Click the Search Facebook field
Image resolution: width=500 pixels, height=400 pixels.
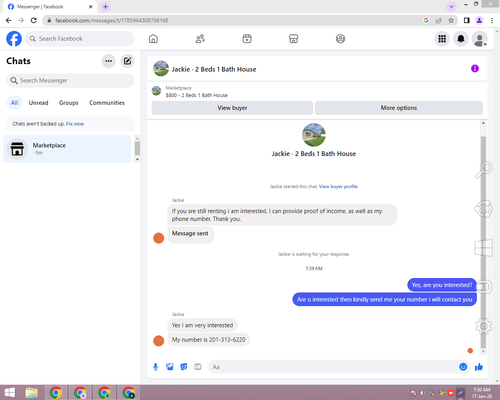point(80,39)
